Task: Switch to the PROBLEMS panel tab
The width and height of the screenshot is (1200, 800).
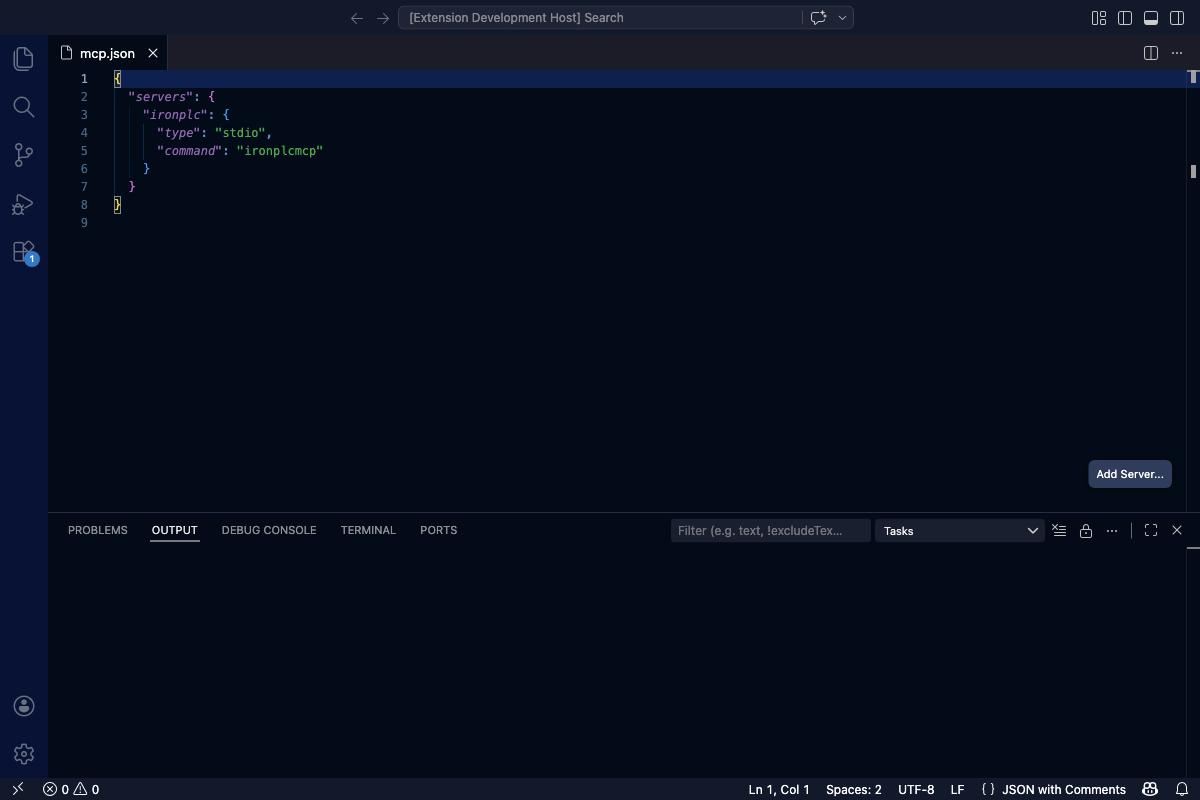Action: tap(98, 530)
